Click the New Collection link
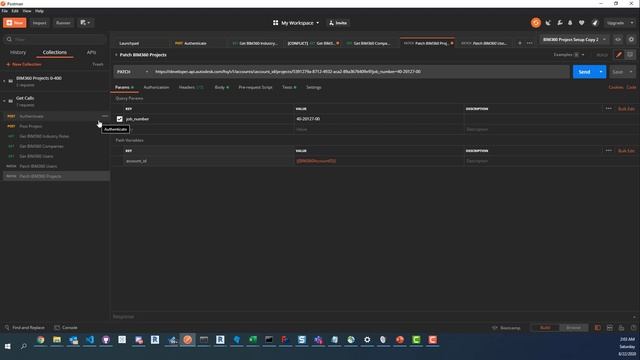This screenshot has height=360, width=640. click(x=24, y=64)
